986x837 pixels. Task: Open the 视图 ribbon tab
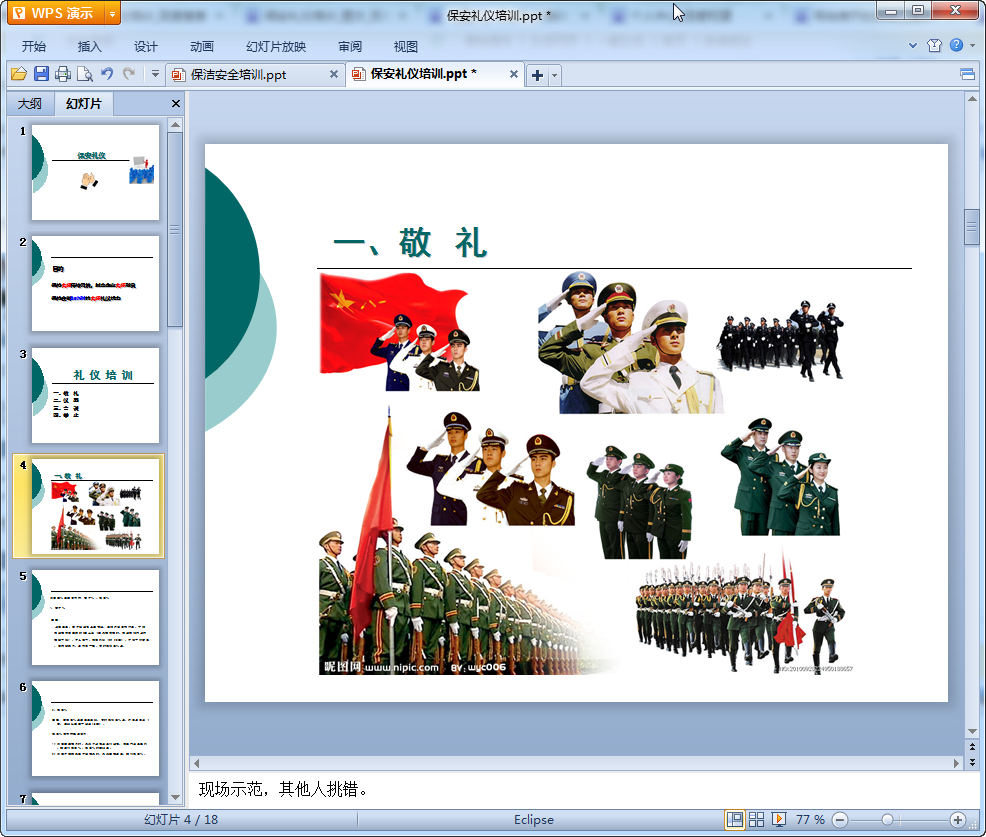406,47
